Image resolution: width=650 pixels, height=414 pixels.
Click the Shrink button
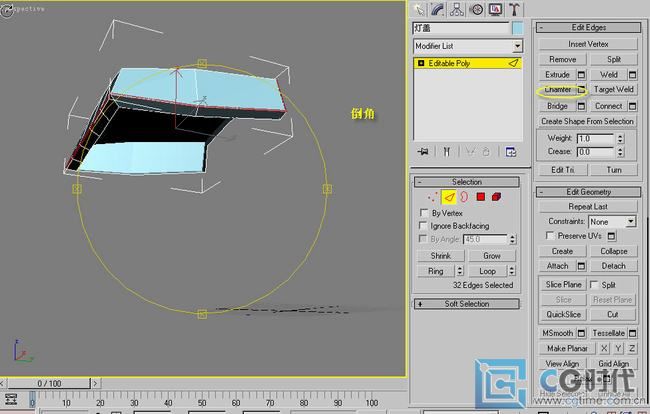441,256
